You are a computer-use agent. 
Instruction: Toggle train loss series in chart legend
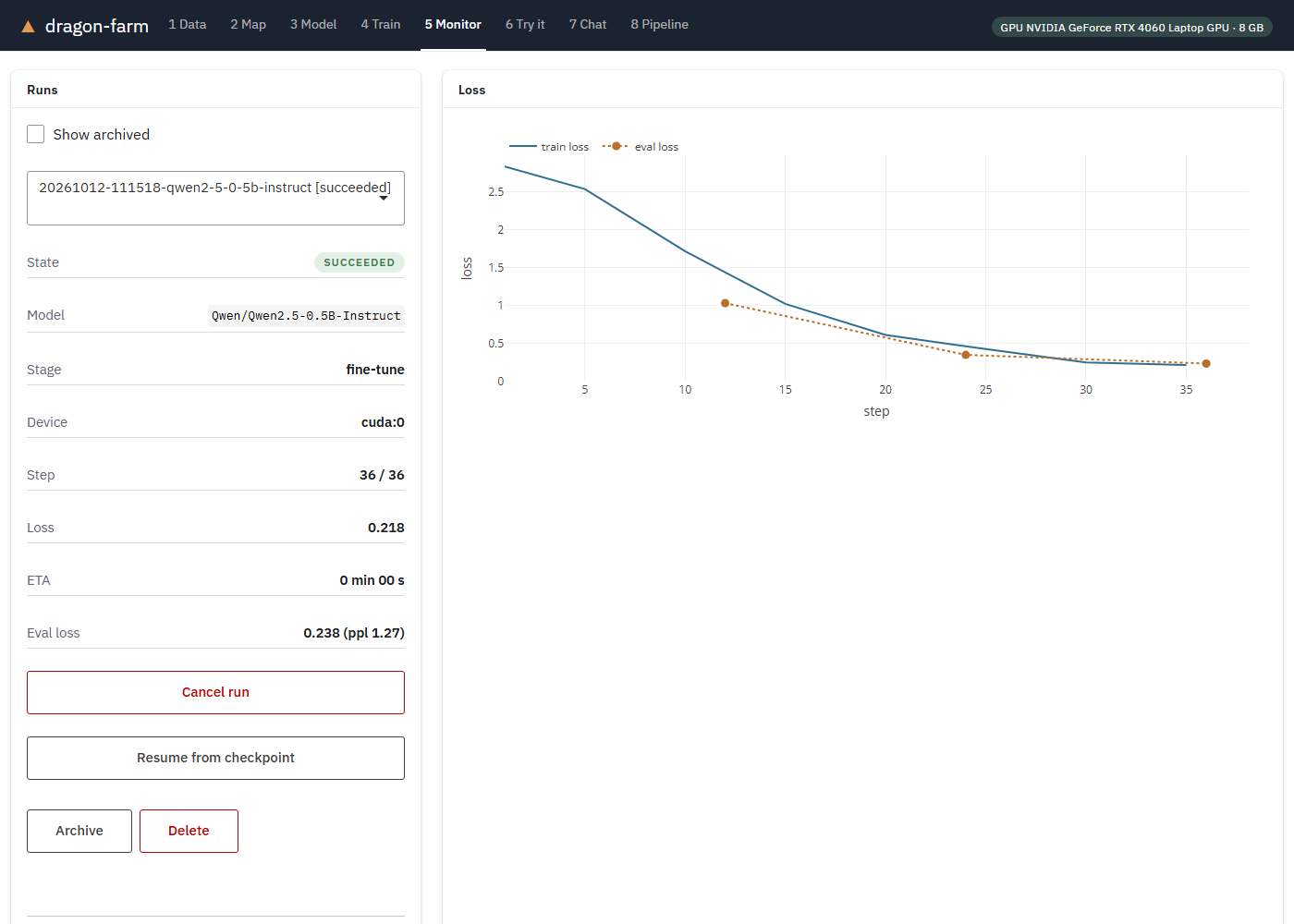(549, 147)
